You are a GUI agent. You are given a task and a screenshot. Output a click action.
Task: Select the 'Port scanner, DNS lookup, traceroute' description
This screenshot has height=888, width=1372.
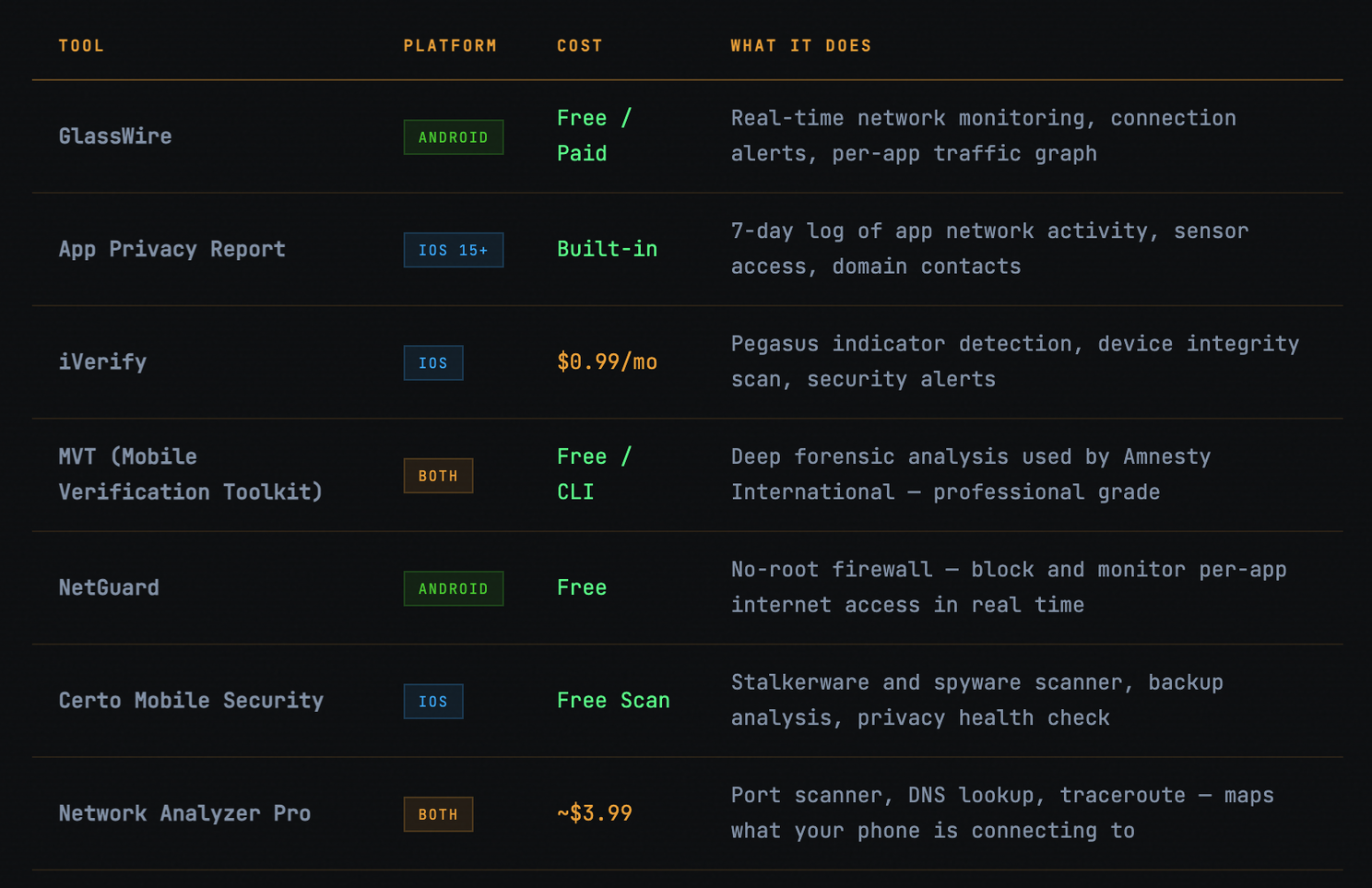(1002, 812)
